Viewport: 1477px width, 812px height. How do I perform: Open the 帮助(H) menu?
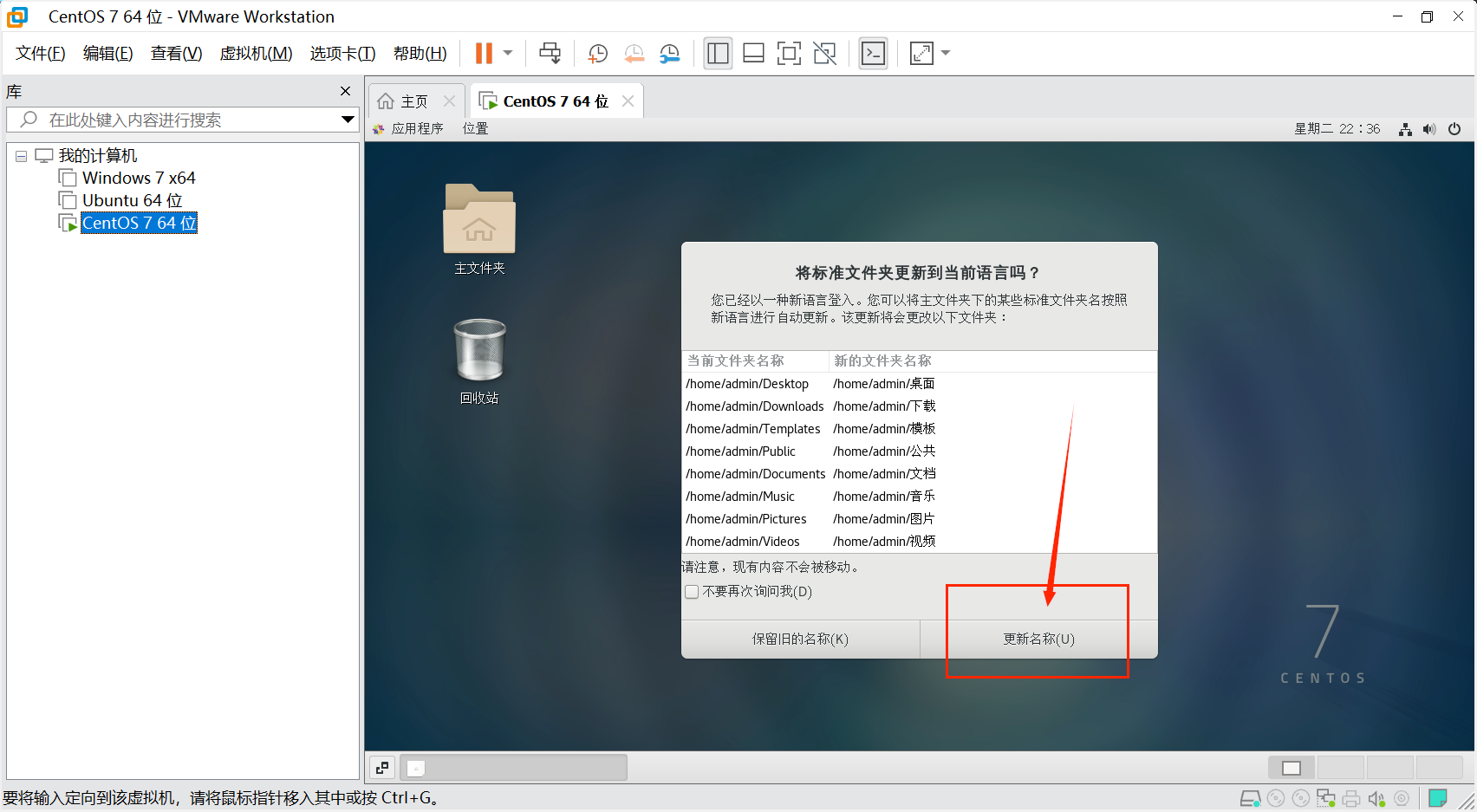(420, 53)
